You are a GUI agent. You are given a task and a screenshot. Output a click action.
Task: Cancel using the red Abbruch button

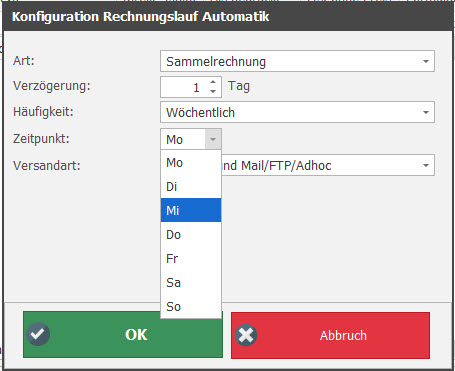tap(330, 335)
